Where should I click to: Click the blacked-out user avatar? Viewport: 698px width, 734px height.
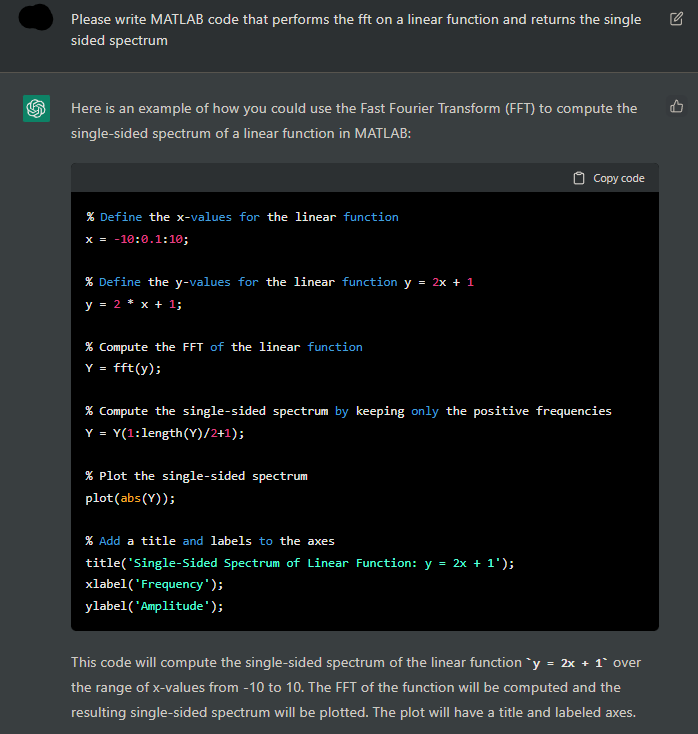point(36,18)
